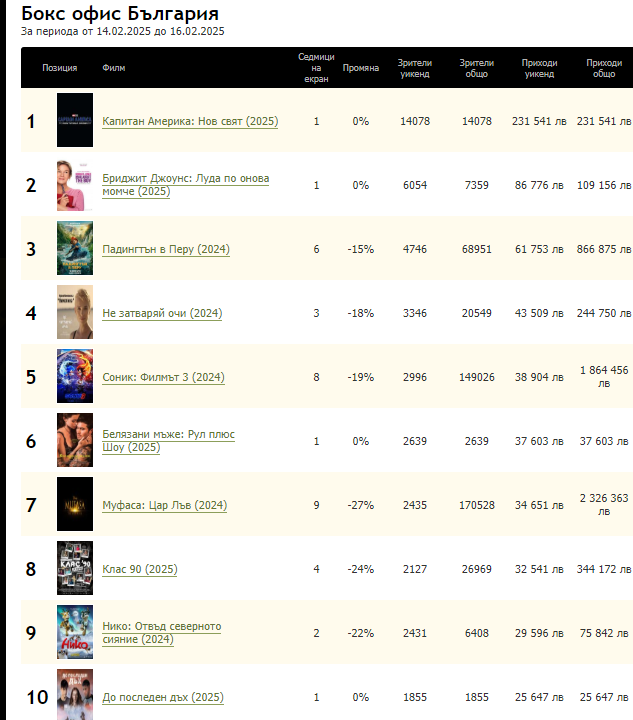
Task: Click the Нико poster thumbnail
Action: coord(75,632)
